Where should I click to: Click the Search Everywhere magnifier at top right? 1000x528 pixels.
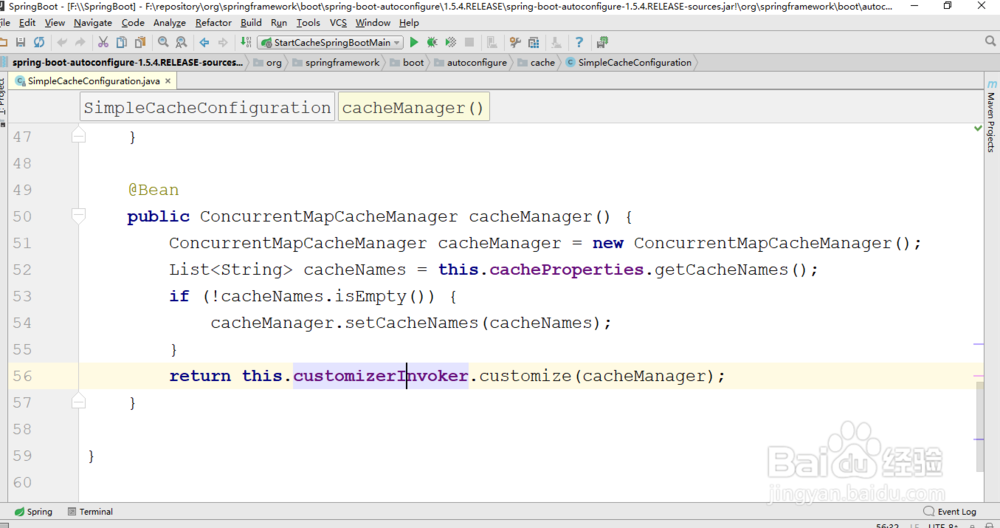(990, 41)
